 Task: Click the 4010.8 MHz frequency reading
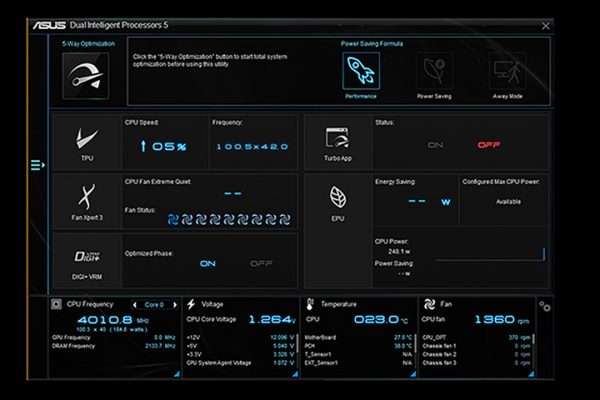point(113,320)
